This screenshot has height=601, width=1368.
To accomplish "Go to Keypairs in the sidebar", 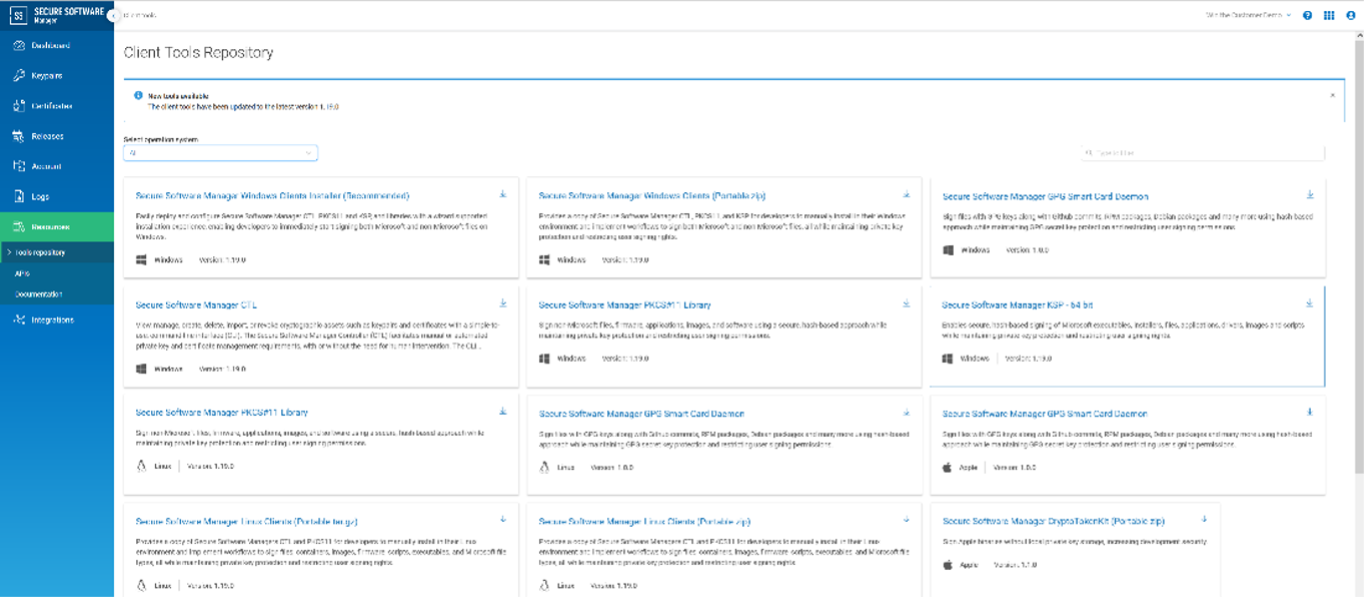I will pos(47,76).
